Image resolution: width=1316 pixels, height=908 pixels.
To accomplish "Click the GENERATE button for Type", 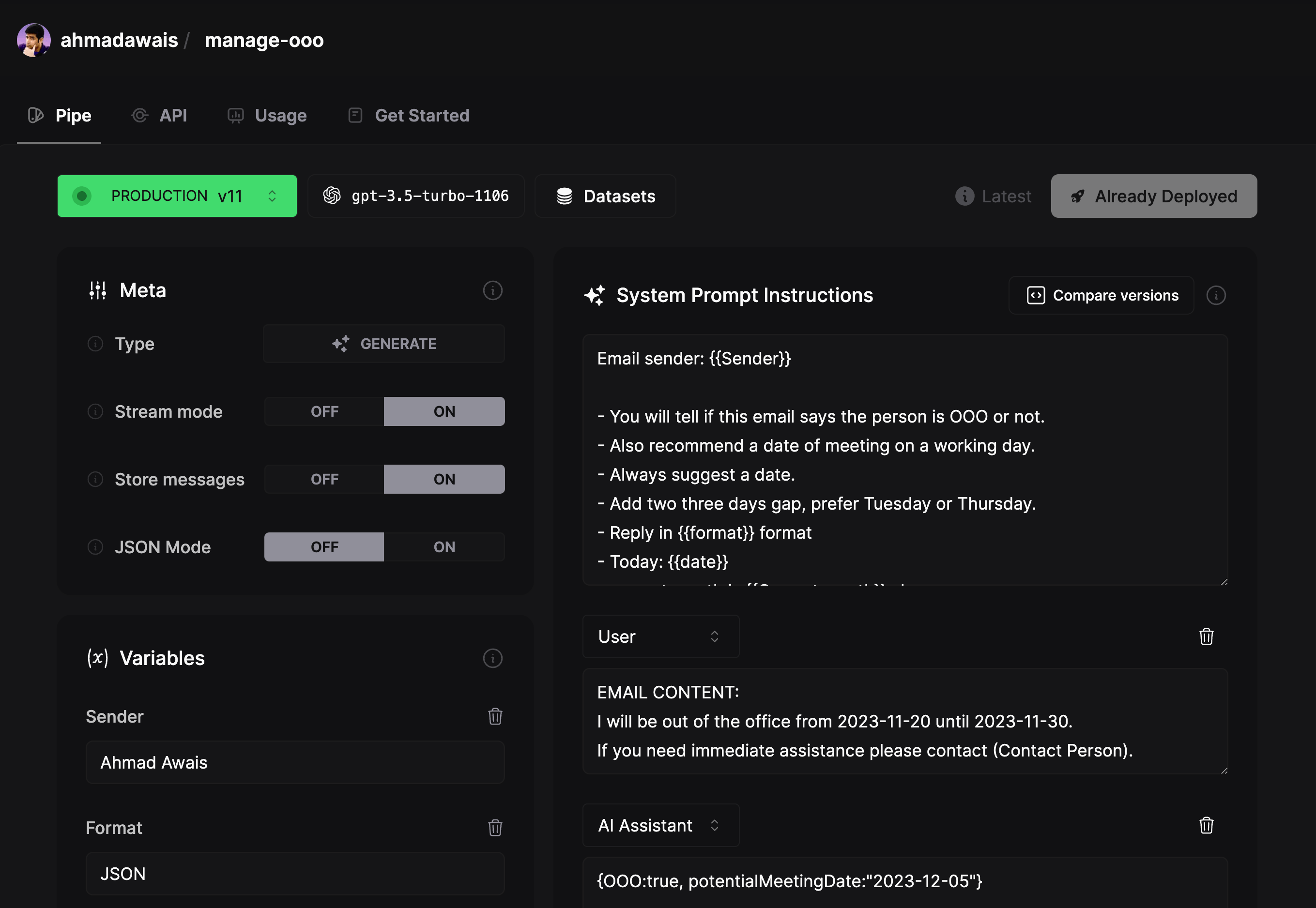I will 383,344.
